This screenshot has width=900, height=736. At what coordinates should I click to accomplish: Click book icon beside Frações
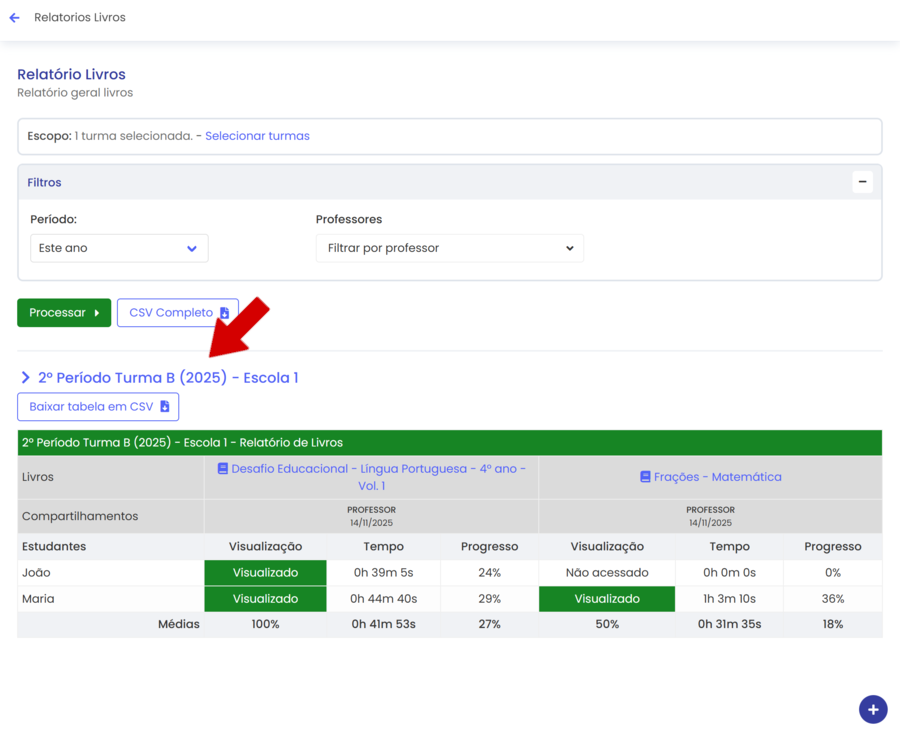click(645, 477)
